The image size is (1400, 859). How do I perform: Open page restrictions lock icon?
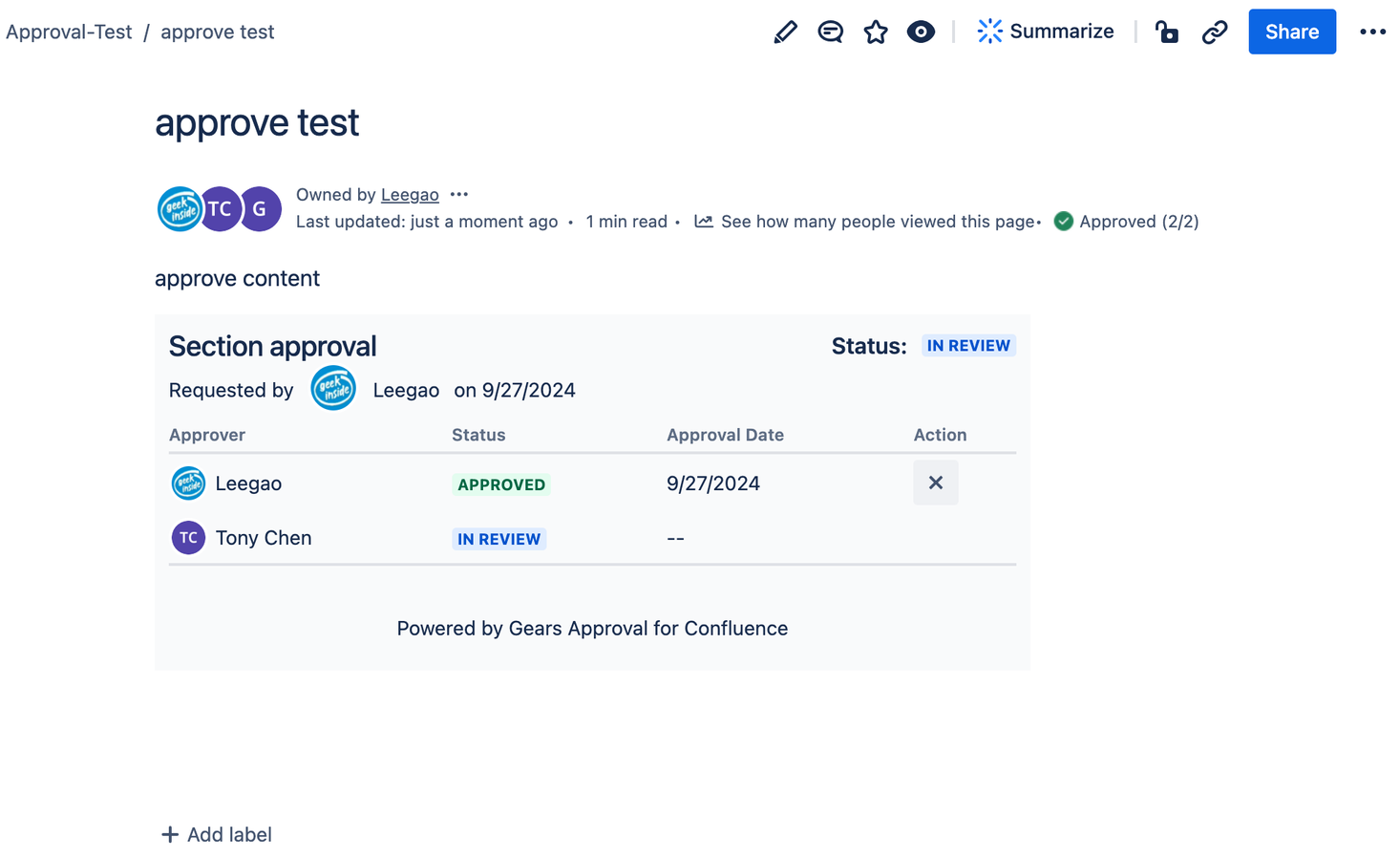tap(1166, 32)
